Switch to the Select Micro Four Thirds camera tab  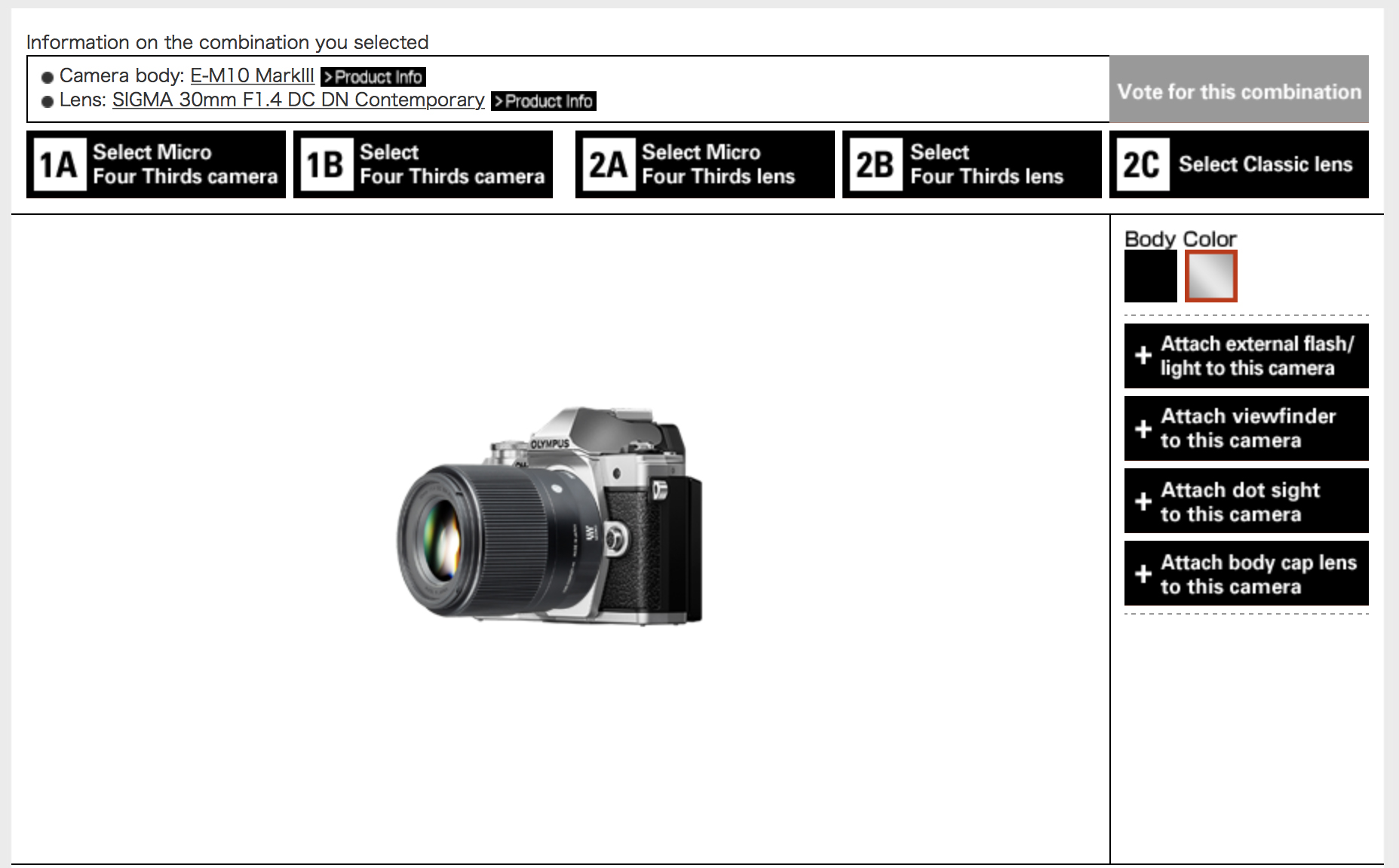(155, 164)
